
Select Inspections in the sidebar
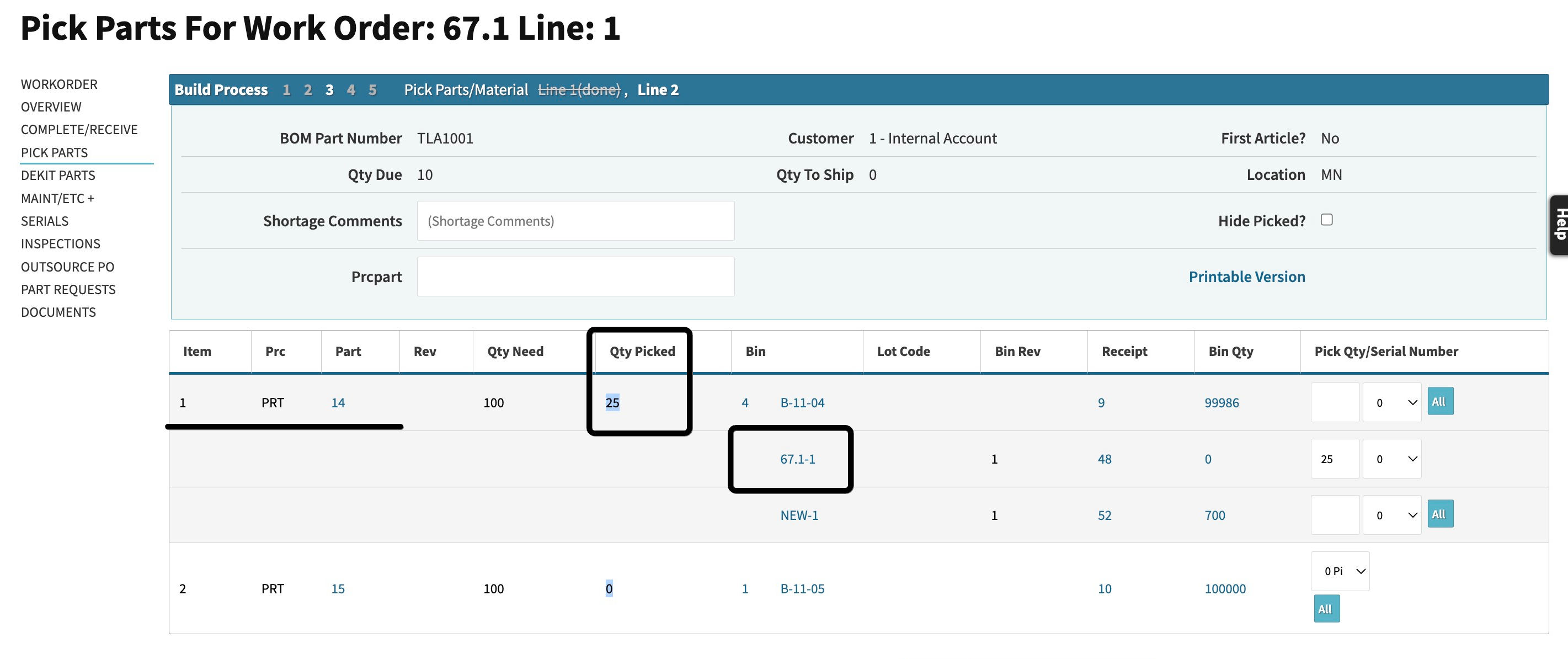tap(60, 243)
